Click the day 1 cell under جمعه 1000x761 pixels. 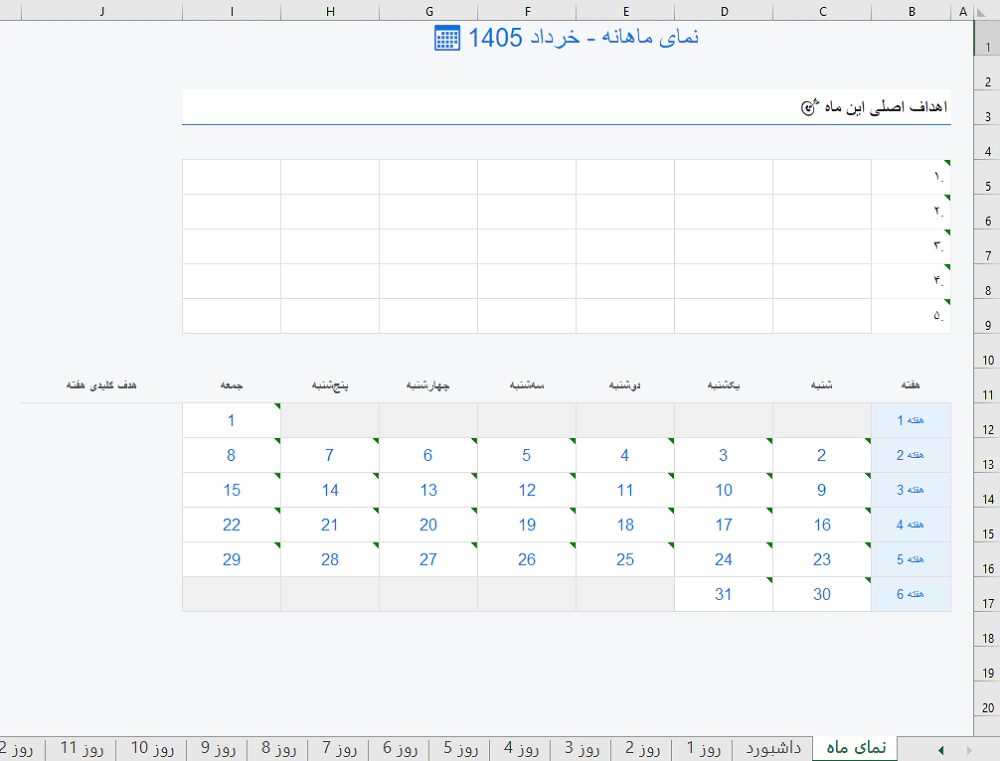231,420
